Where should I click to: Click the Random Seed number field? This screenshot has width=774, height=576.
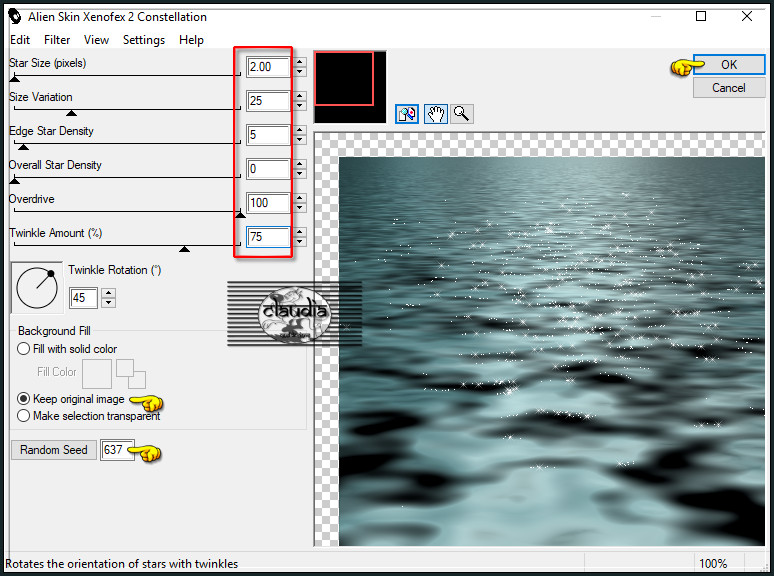point(117,450)
